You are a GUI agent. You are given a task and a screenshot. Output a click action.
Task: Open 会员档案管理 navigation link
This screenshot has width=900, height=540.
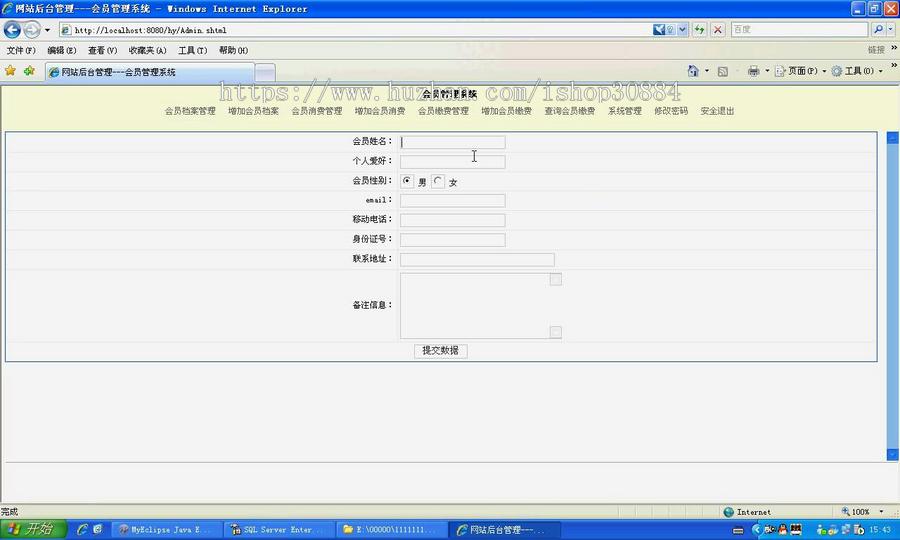coord(190,111)
